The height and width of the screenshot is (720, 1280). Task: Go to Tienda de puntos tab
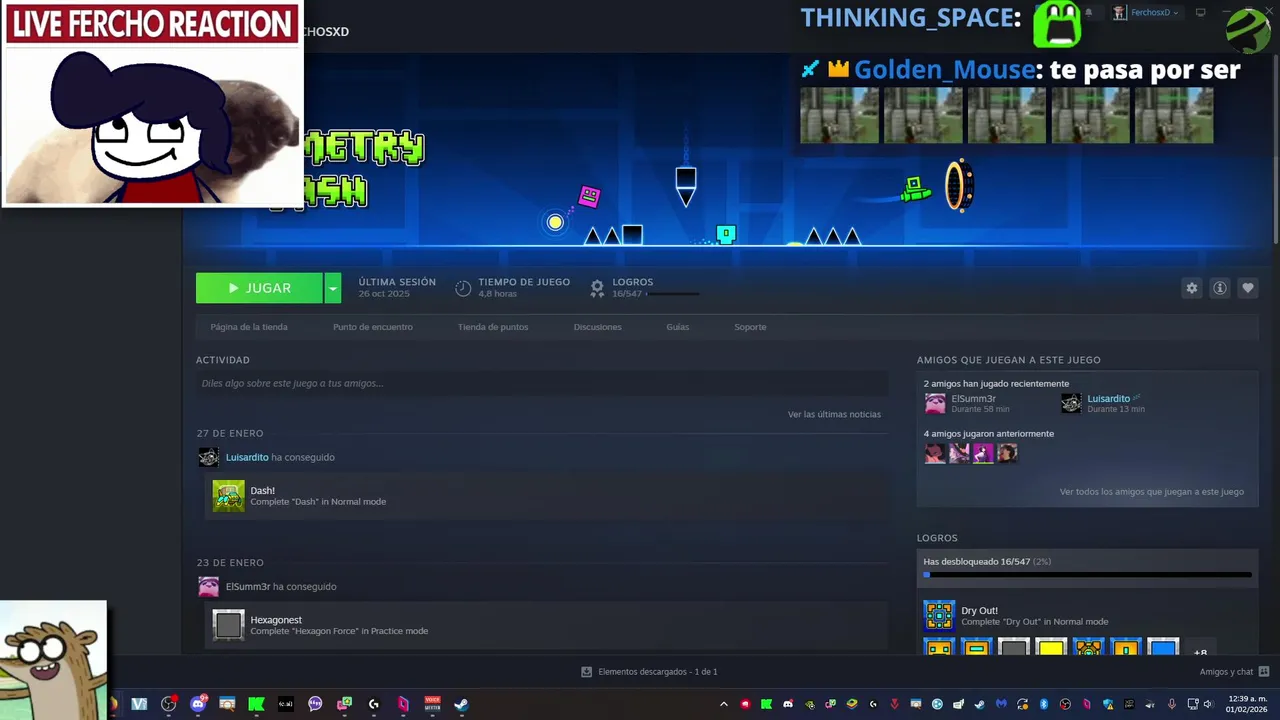pyautogui.click(x=493, y=327)
